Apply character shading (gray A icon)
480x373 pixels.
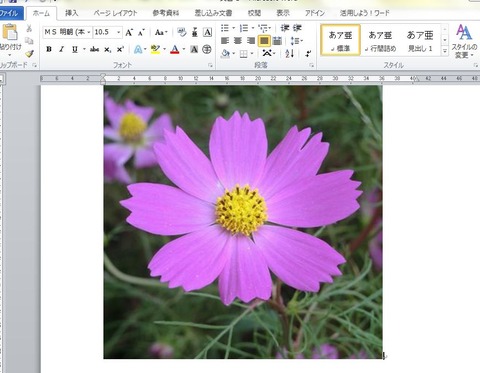point(194,49)
